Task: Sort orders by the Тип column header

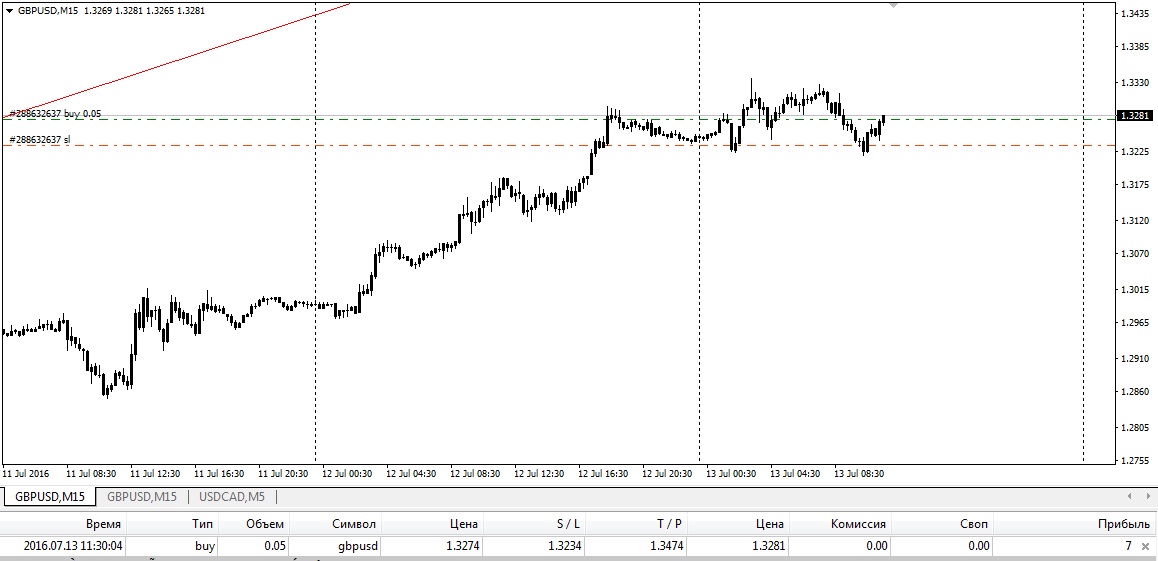Action: tap(172, 524)
